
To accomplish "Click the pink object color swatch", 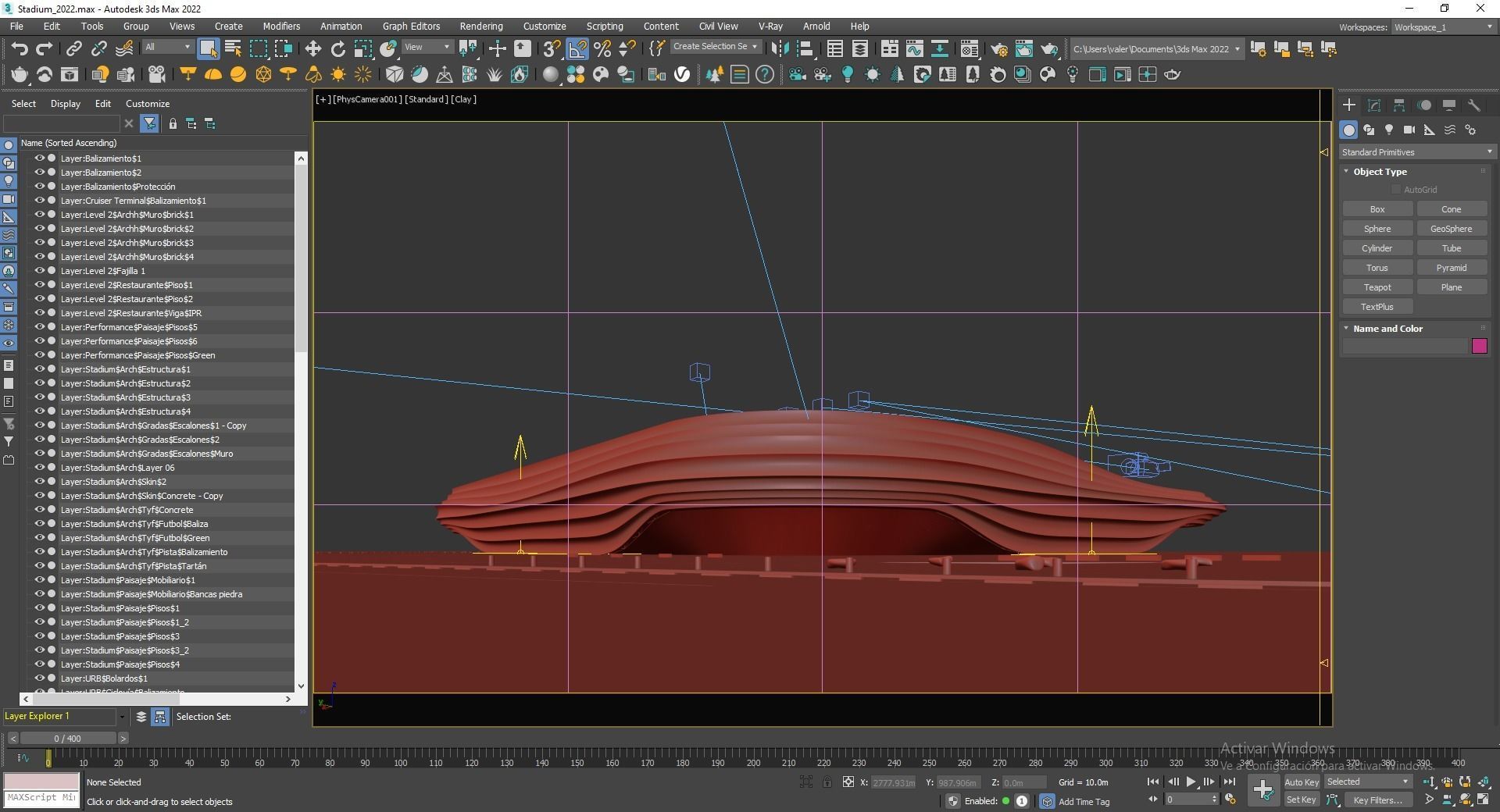I will pyautogui.click(x=1479, y=346).
